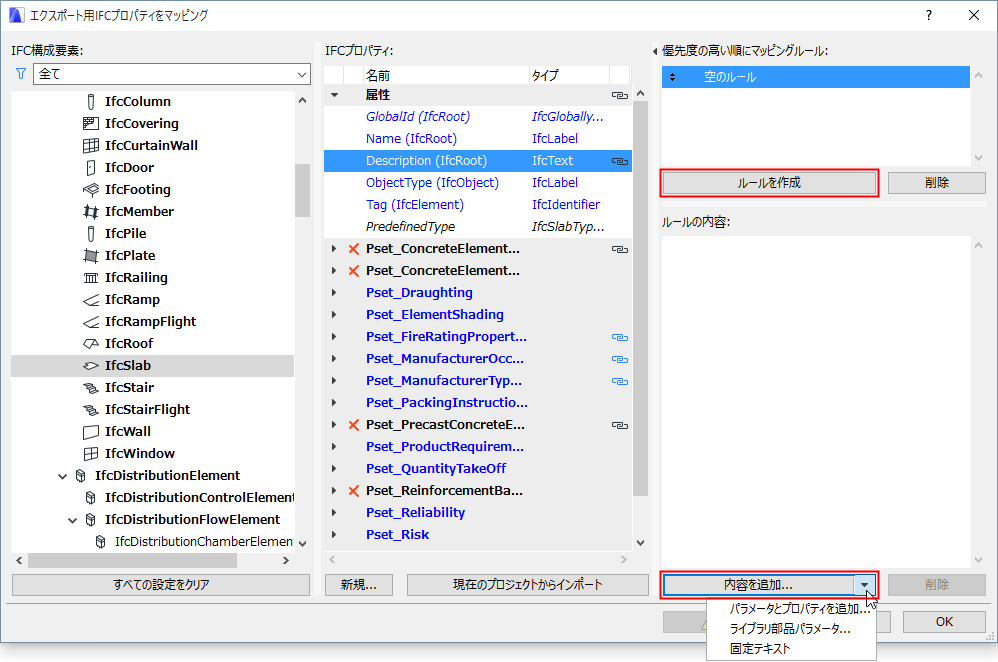Viewport: 998px width, 662px height.
Task: Click the IFC element tree vertical scrollbar
Action: point(302,191)
